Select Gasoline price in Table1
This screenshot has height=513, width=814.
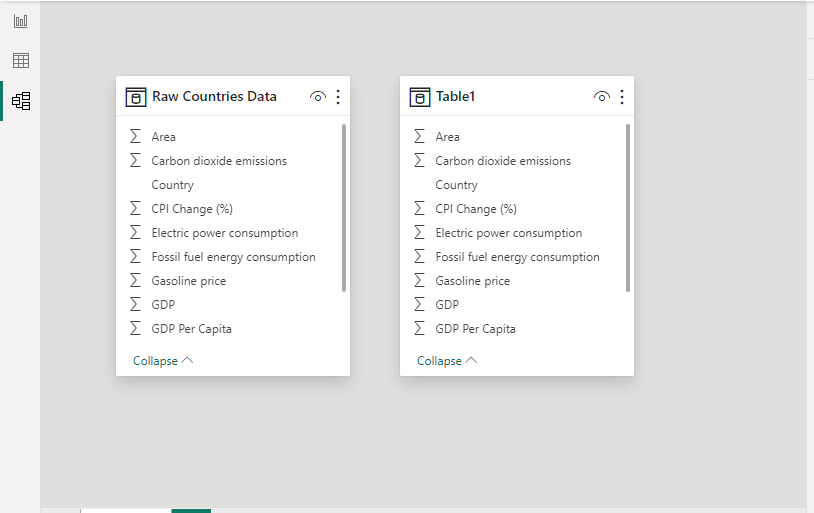click(472, 281)
